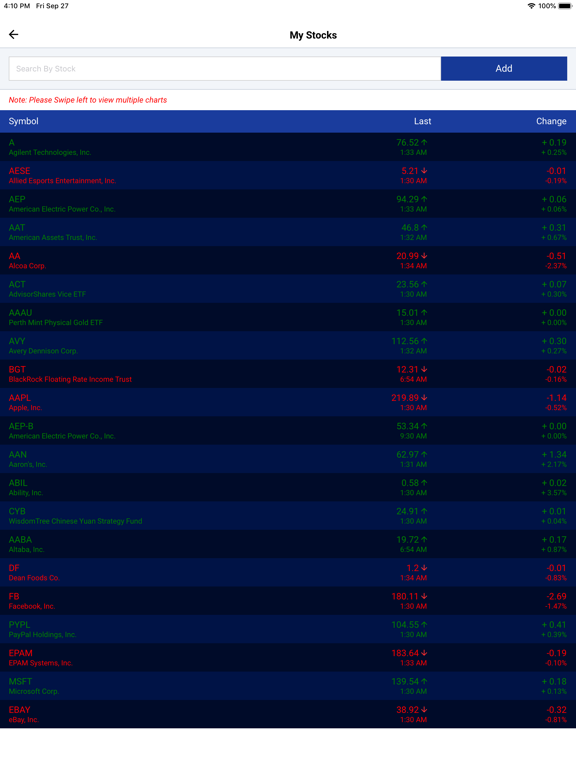Open EBAY eBay, Inc. stock
Screen dimensions: 576x768
[x=288, y=715]
